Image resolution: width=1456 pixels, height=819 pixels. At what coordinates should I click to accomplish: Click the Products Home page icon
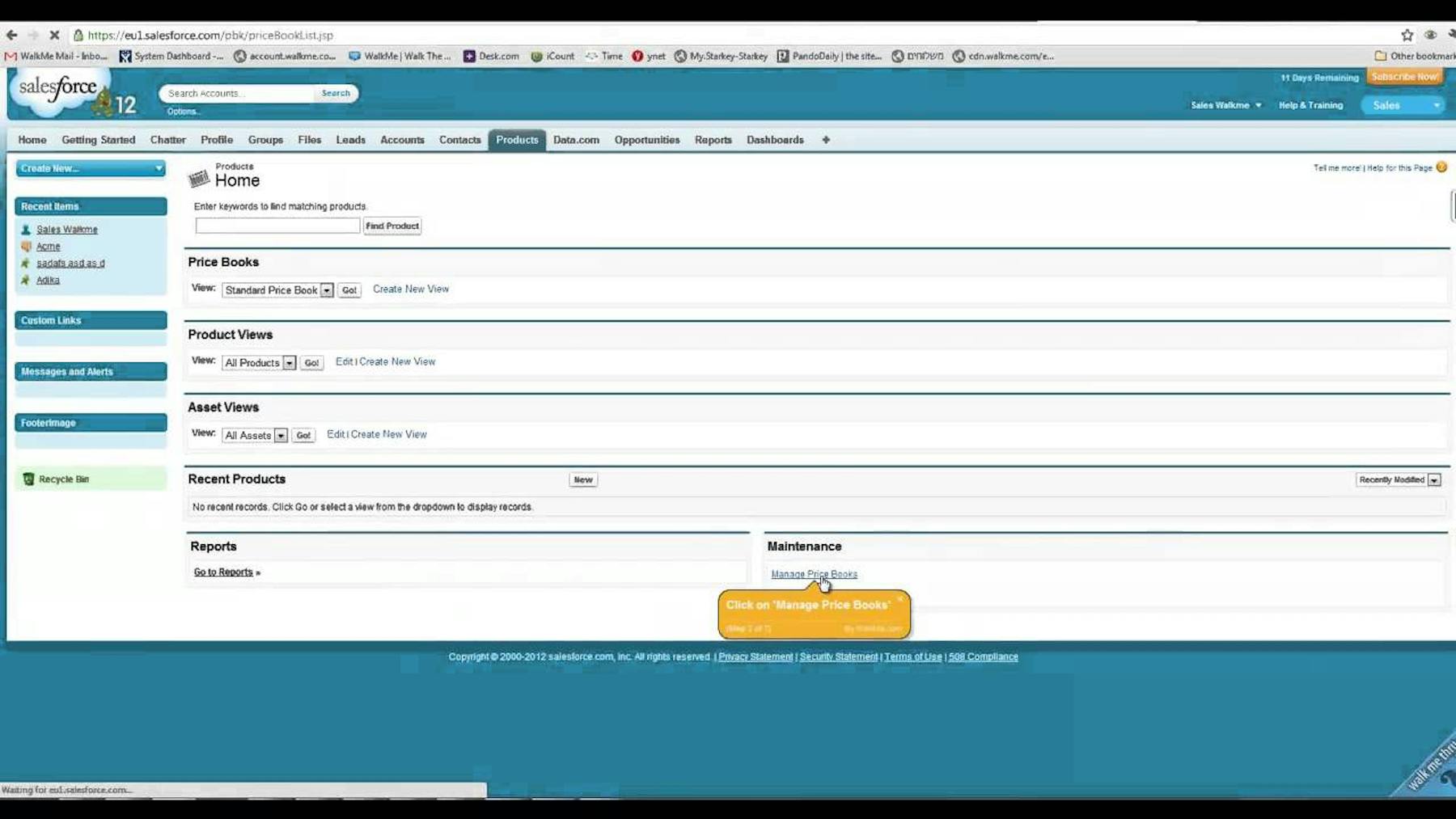[x=199, y=178]
